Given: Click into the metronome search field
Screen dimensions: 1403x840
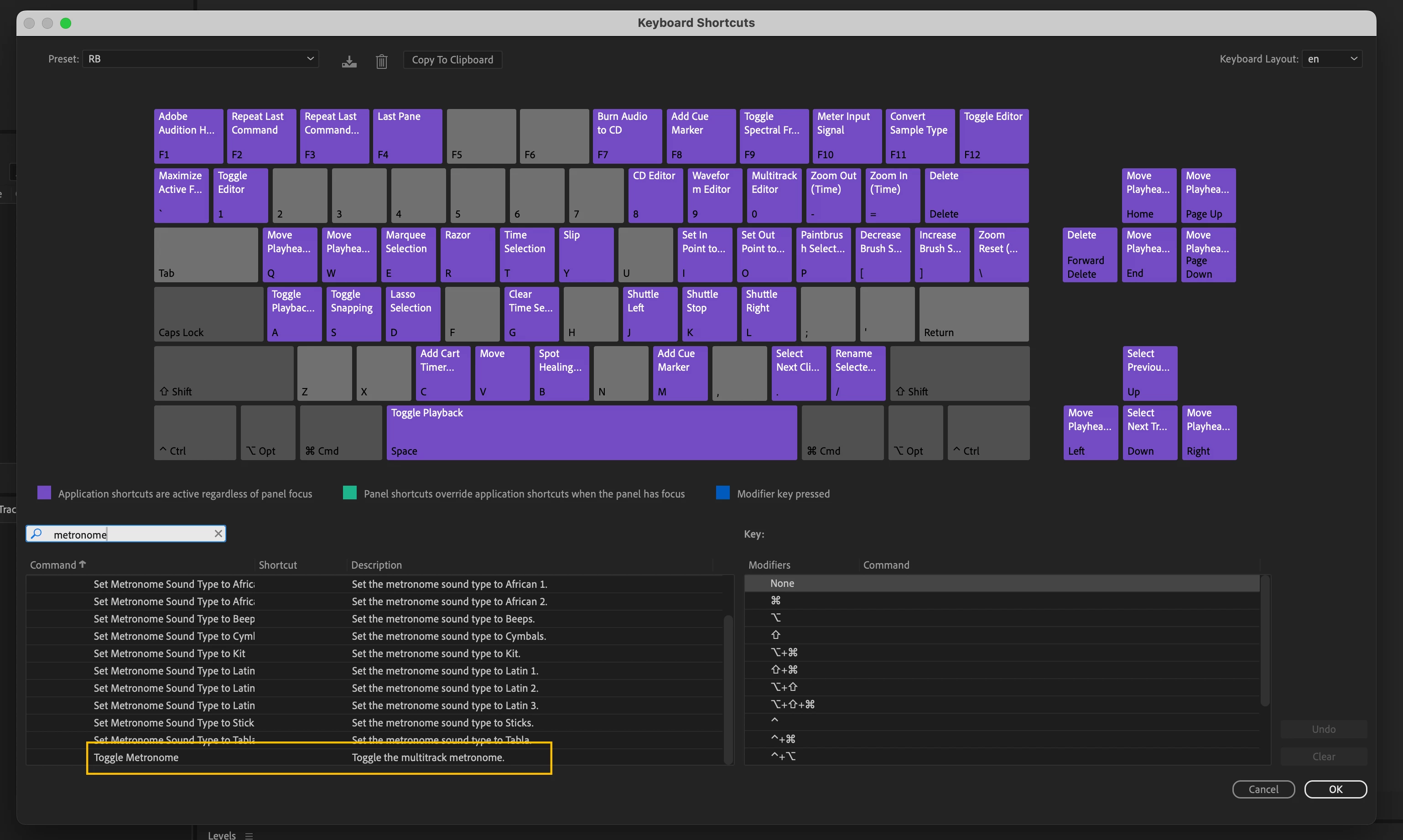Looking at the screenshot, I should pos(125,534).
